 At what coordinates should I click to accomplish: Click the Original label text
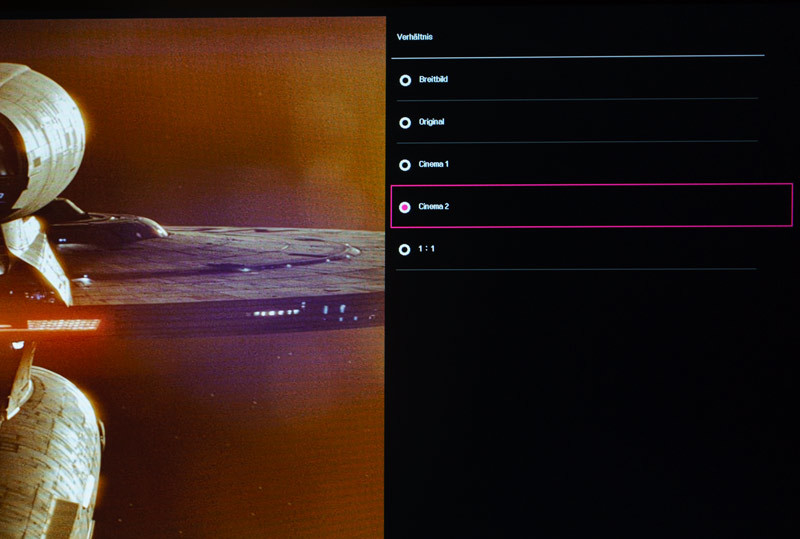431,122
